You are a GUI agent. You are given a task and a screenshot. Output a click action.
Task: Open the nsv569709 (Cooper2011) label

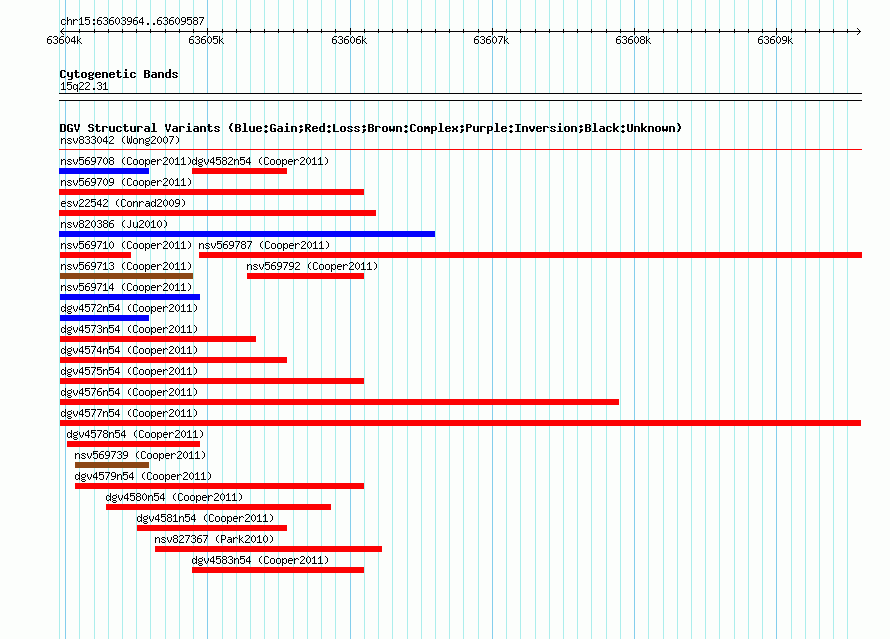(126, 182)
